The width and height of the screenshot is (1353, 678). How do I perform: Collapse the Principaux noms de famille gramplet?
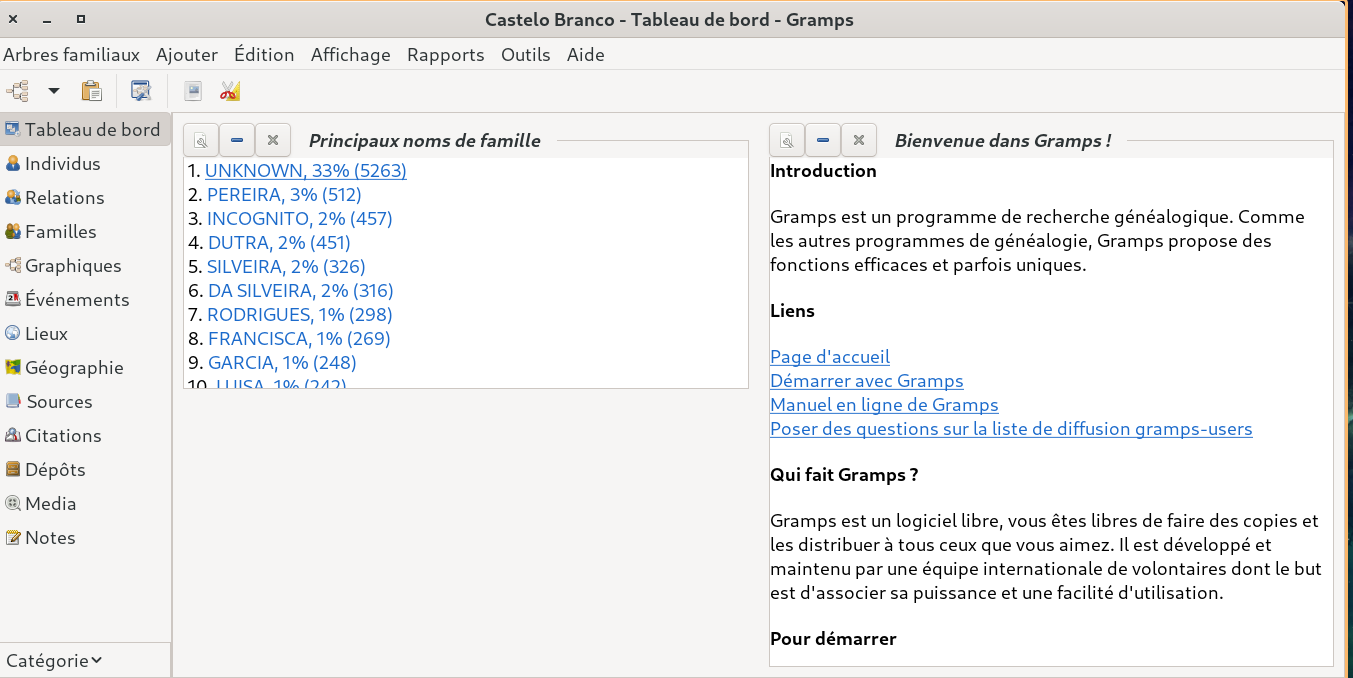237,141
